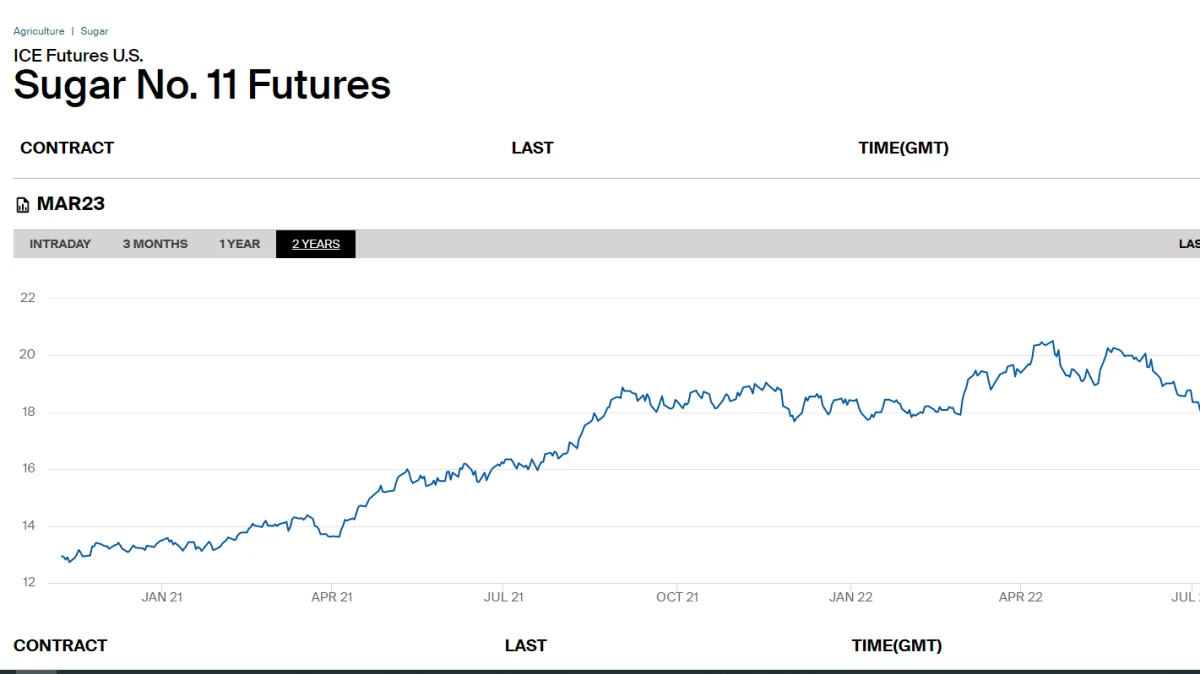
Task: Click the top LAST column header
Action: (532, 148)
